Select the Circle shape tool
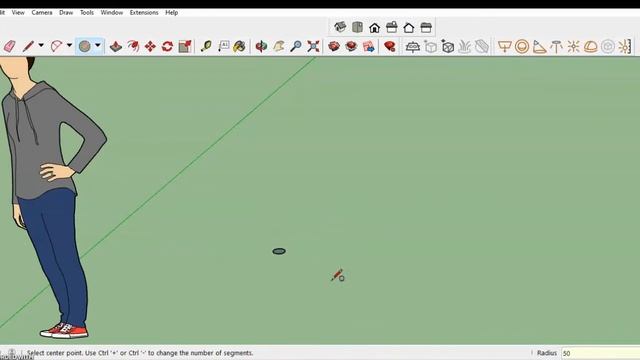 [x=84, y=46]
